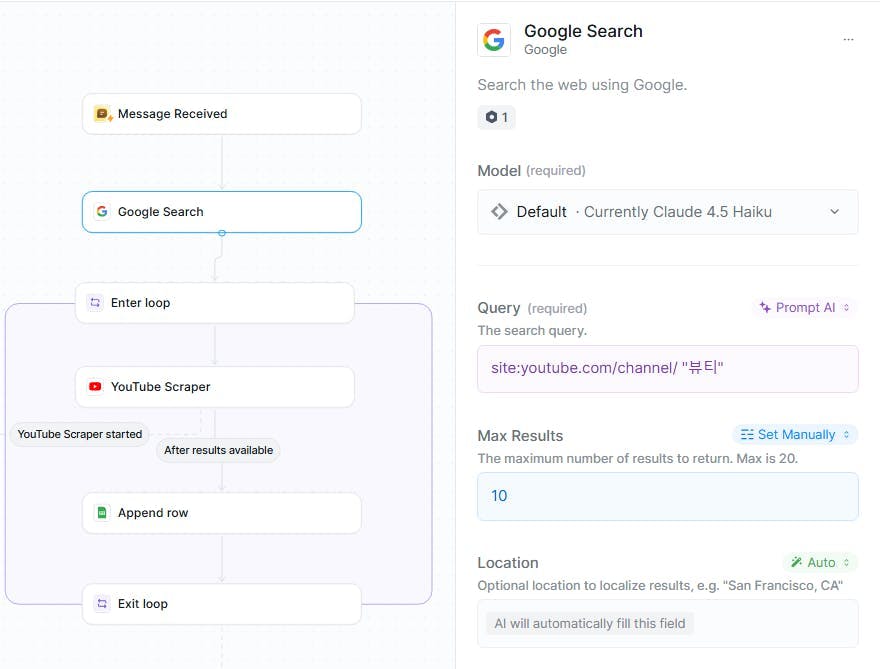Click the Query field with the site:youtube.com text
The height and width of the screenshot is (669, 880).
coord(666,369)
